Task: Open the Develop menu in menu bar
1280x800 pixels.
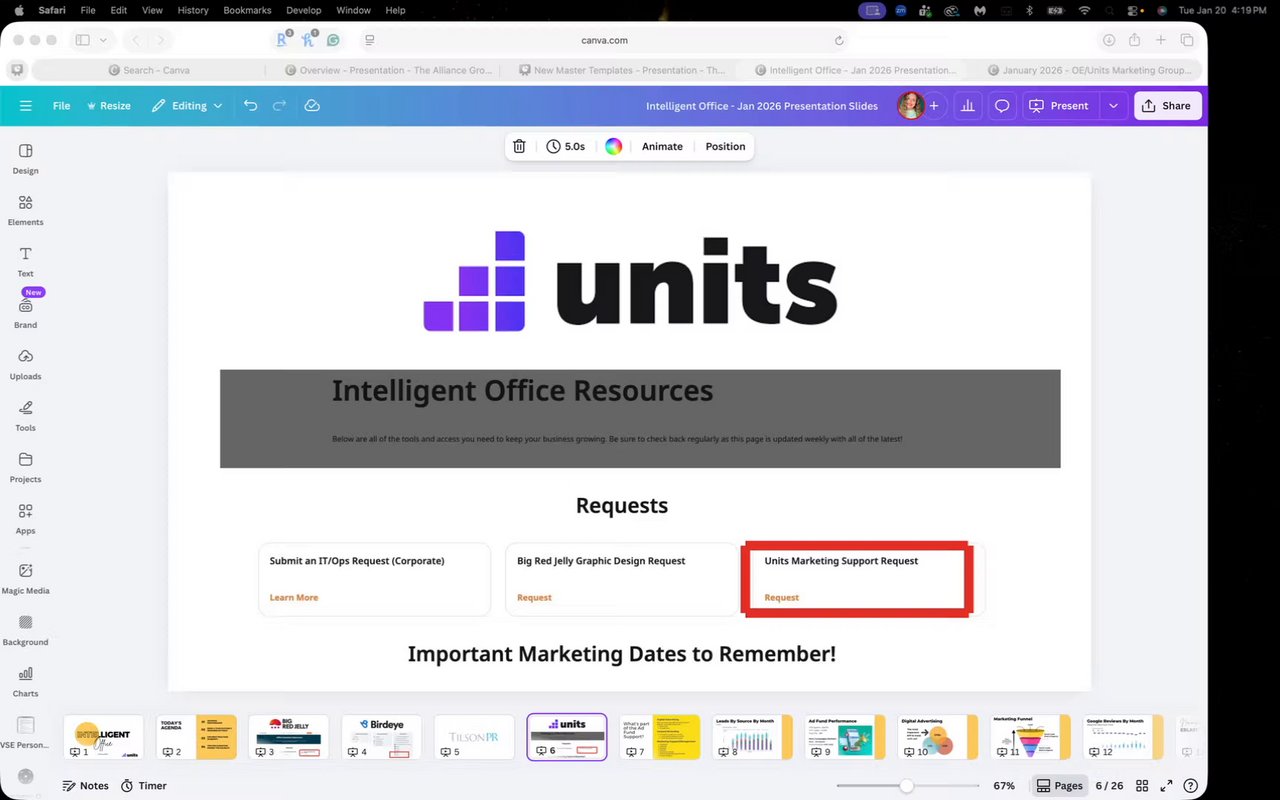Action: coord(304,10)
